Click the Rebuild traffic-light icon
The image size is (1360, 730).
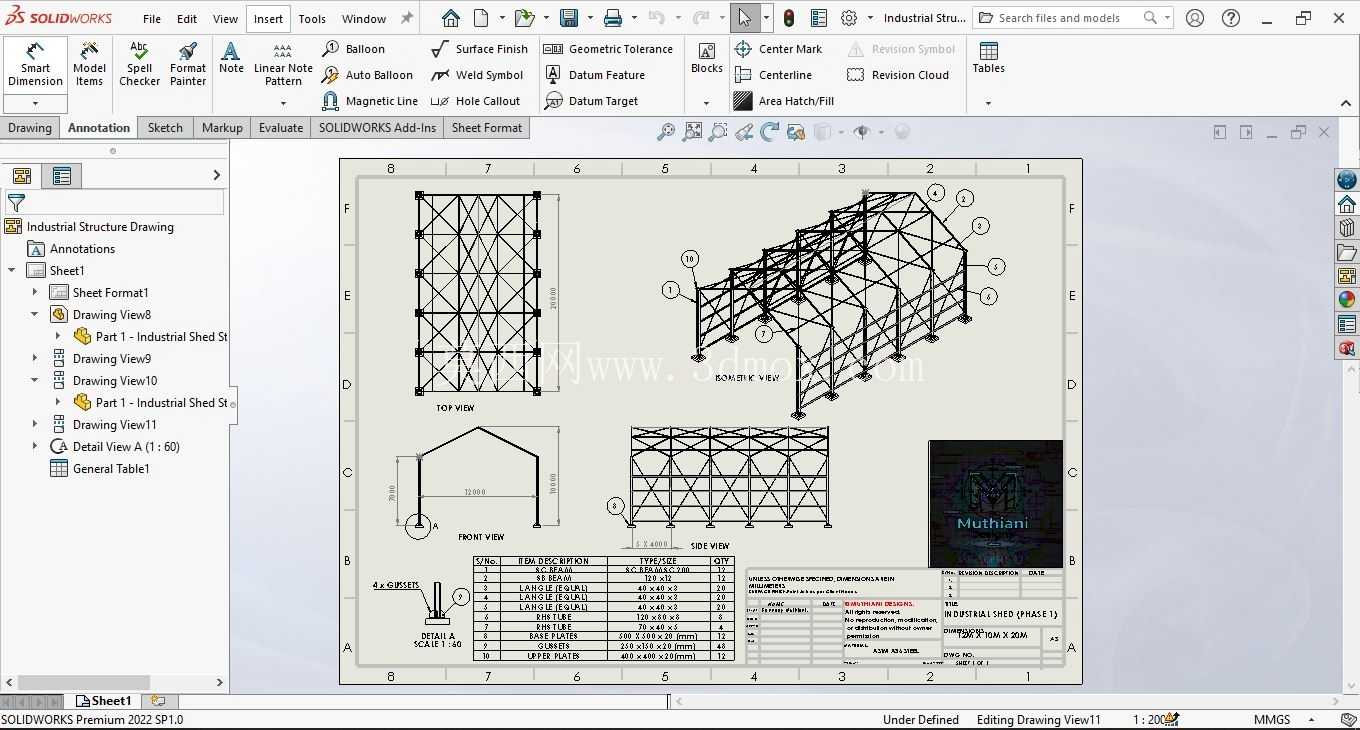pos(789,18)
